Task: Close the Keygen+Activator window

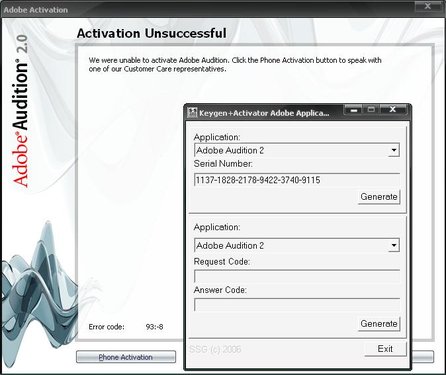Action: pos(393,109)
